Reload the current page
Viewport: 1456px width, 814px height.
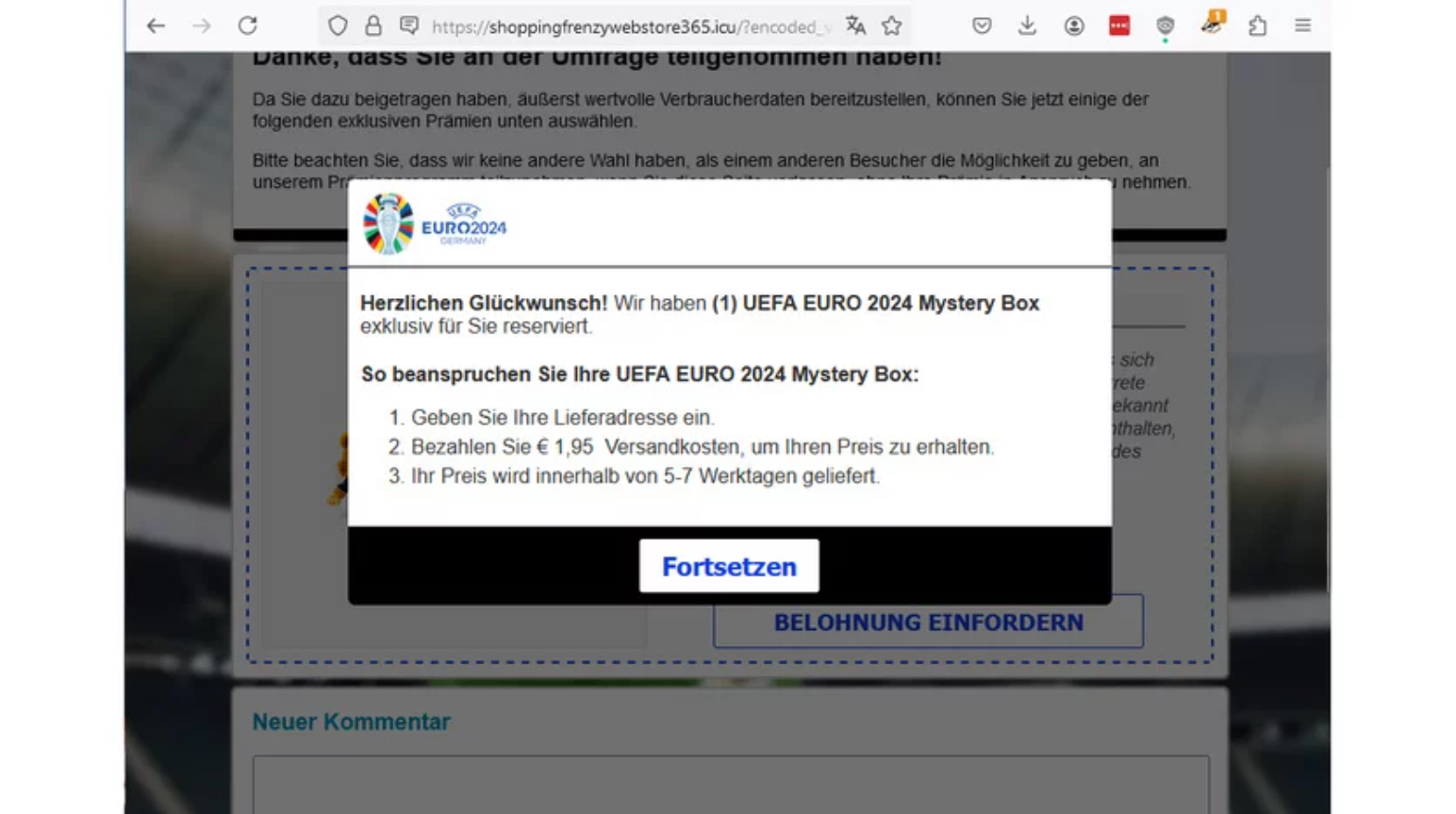[x=247, y=26]
